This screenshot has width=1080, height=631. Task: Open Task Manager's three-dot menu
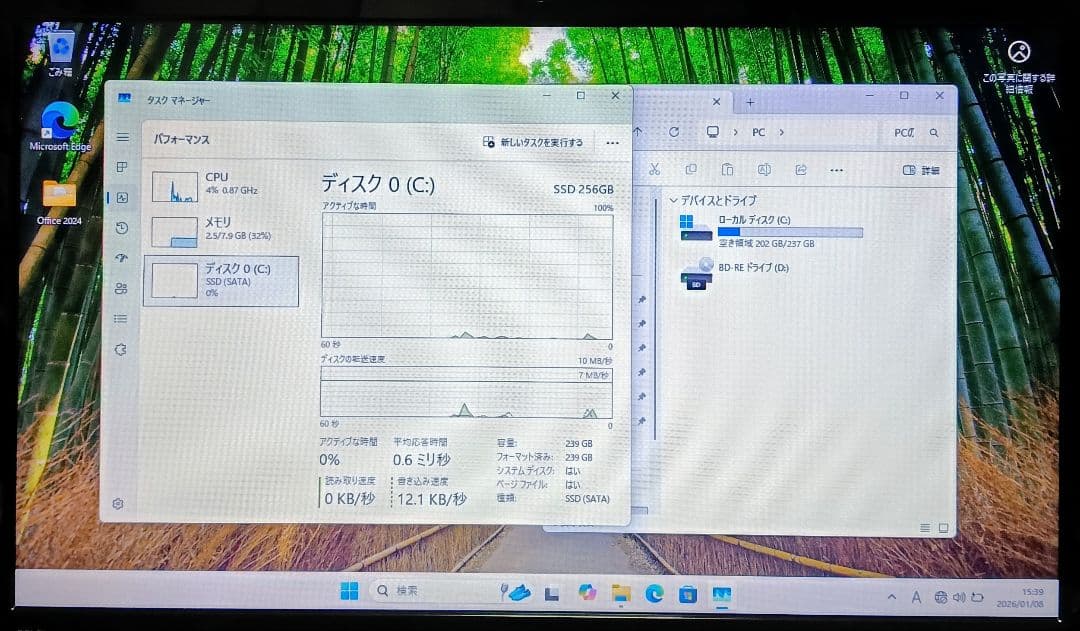[x=613, y=143]
